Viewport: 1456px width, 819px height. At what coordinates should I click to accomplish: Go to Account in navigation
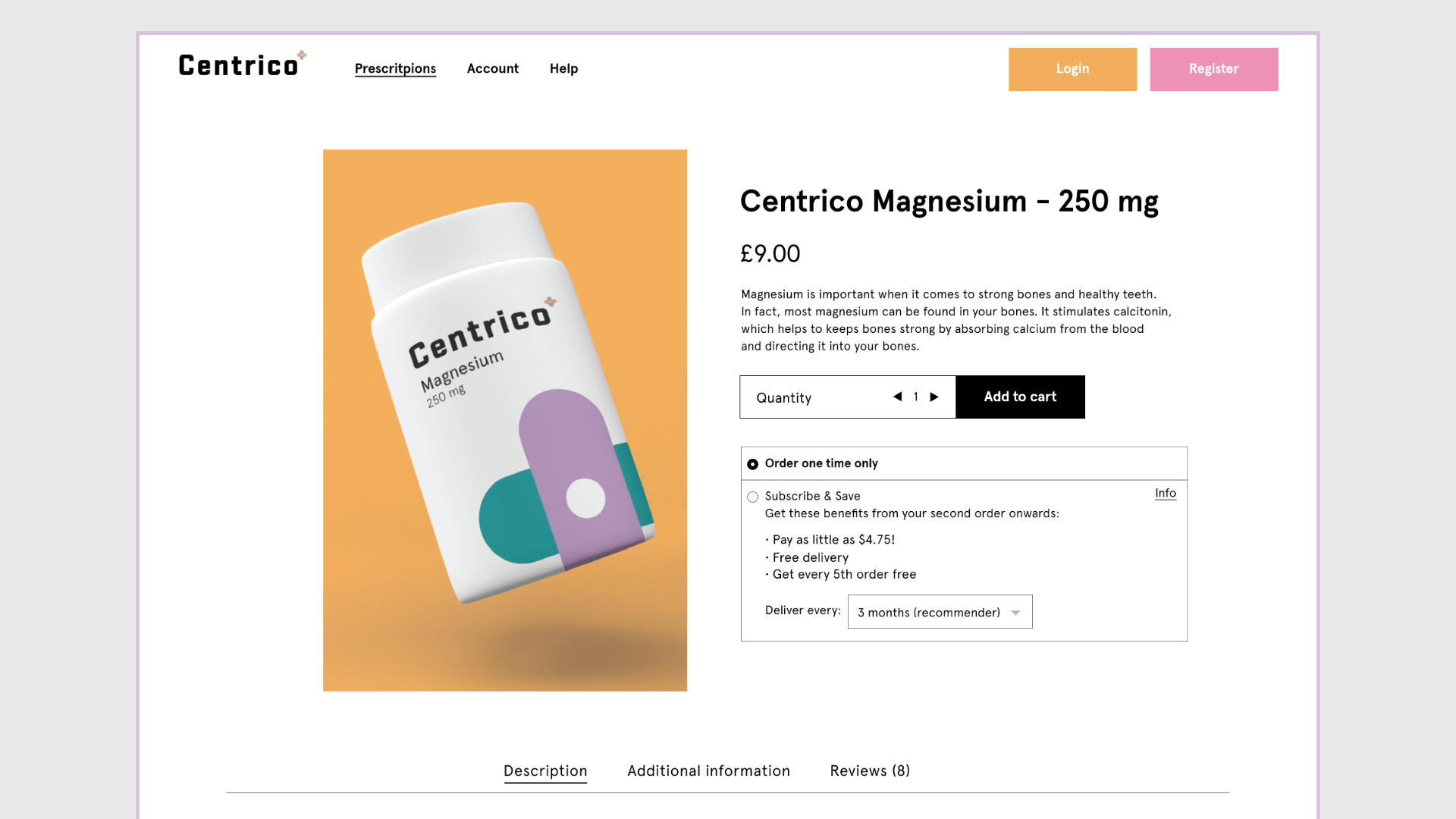click(x=492, y=68)
